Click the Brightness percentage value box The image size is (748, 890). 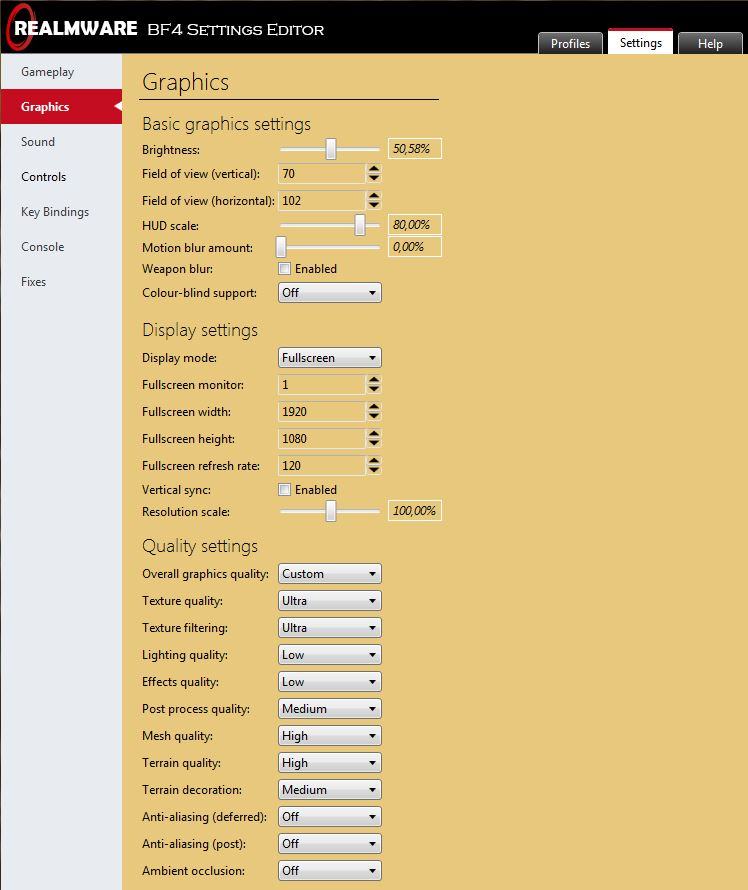click(414, 149)
